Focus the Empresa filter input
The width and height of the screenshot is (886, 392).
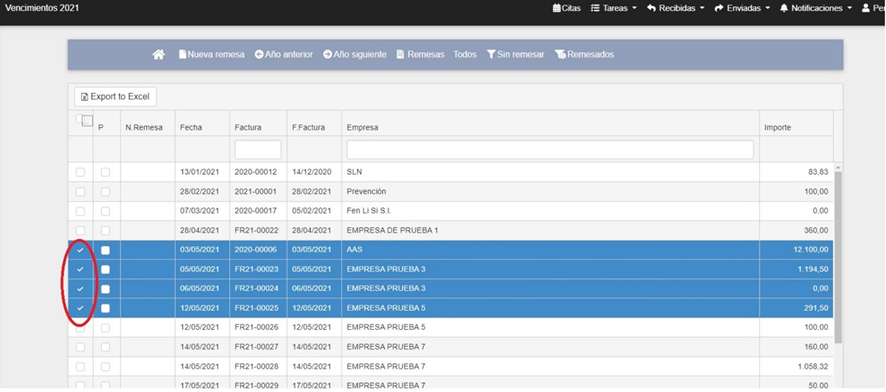pos(550,150)
